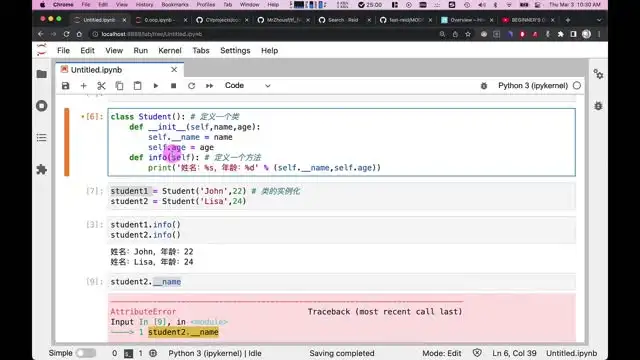Open the property inspector gears icon
640x360 pixels.
pos(598,74)
